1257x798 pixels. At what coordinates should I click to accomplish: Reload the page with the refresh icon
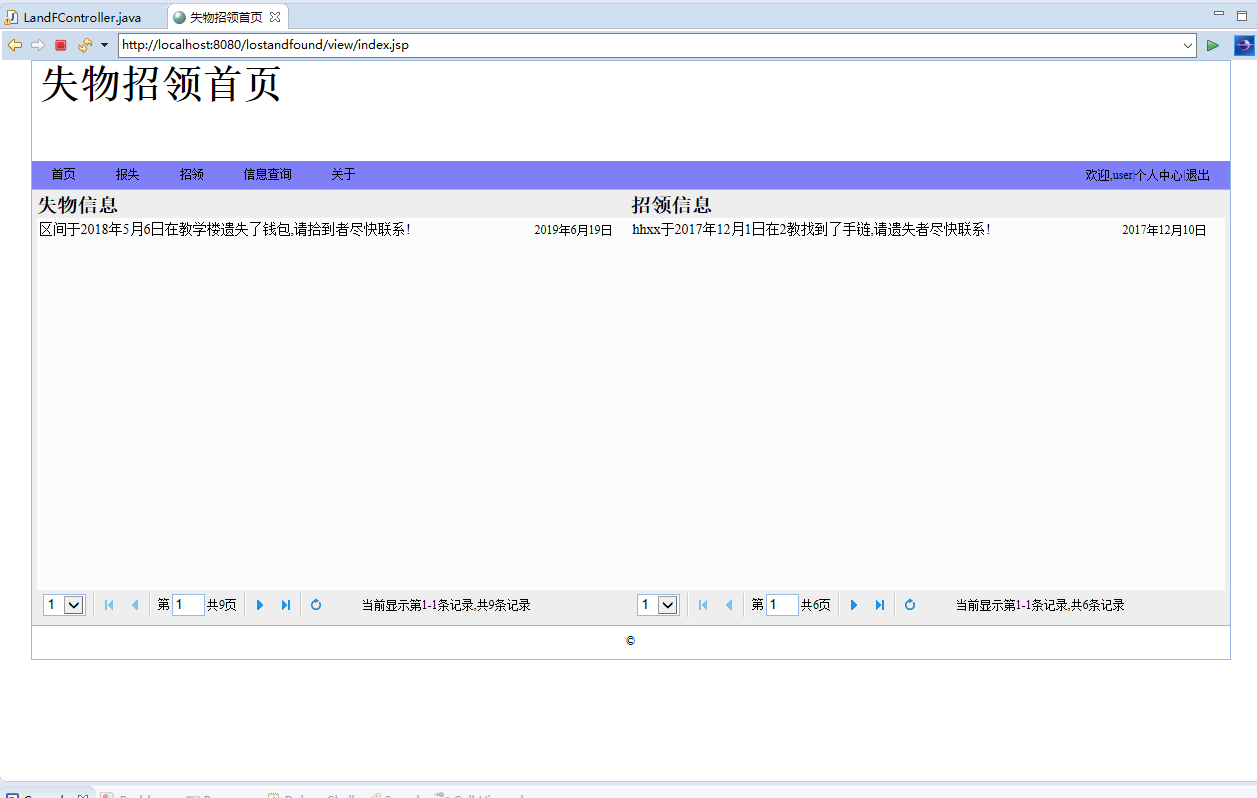[83, 45]
